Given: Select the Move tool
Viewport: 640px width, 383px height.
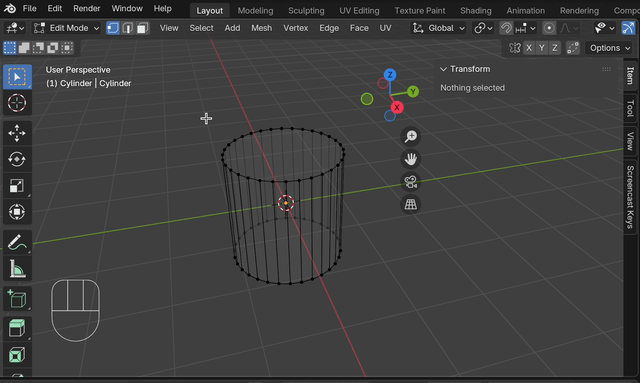Looking at the screenshot, I should [17, 133].
